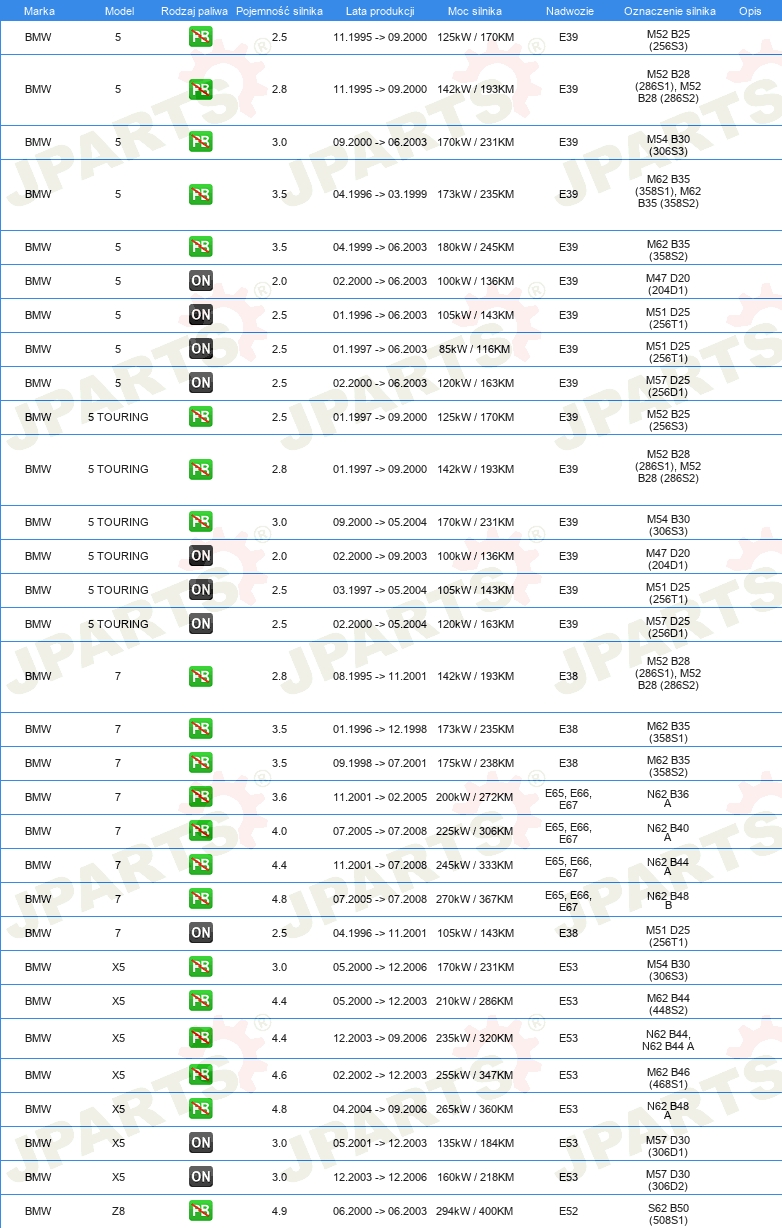Click the 4.6 engine capacity cell

(279, 1075)
